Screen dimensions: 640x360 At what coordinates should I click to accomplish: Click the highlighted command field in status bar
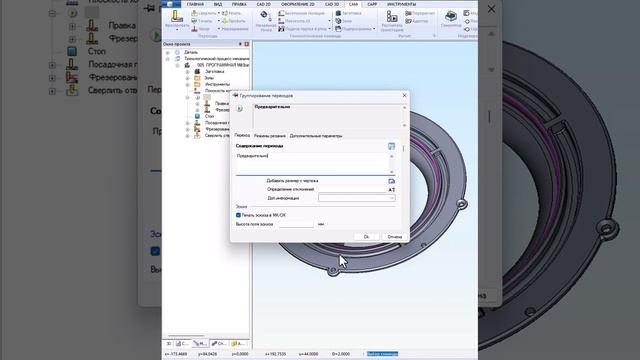[x=382, y=354]
